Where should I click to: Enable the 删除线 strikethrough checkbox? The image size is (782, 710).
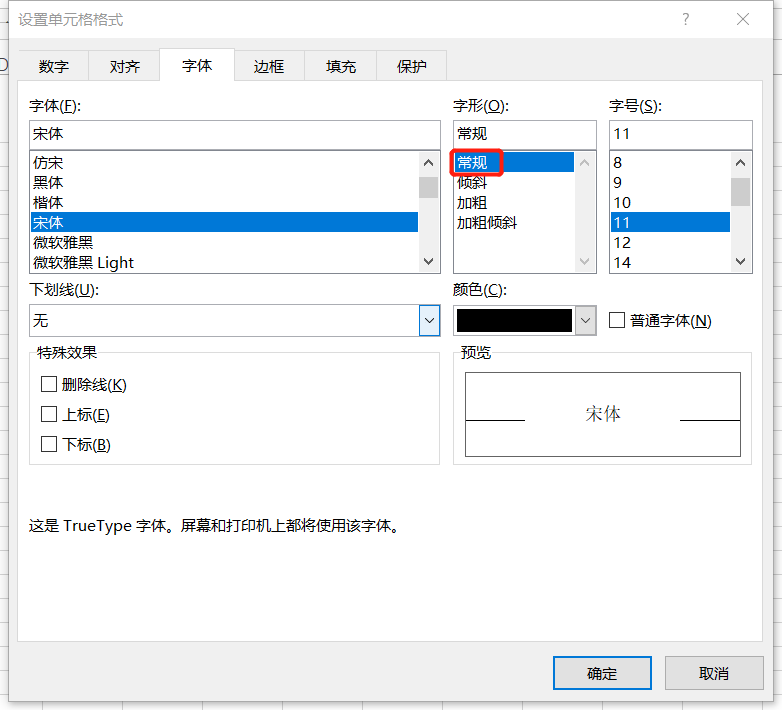point(49,384)
